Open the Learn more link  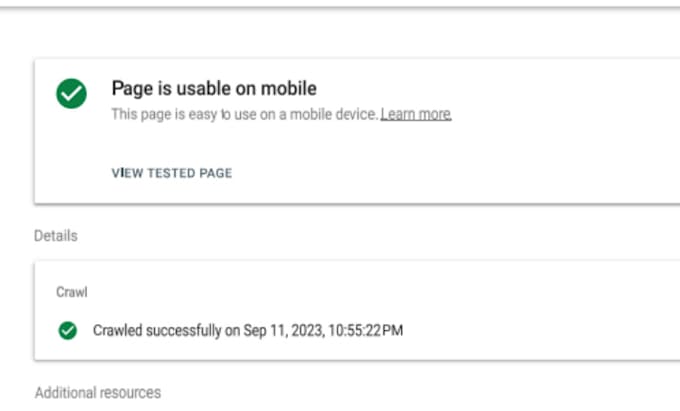coord(416,114)
